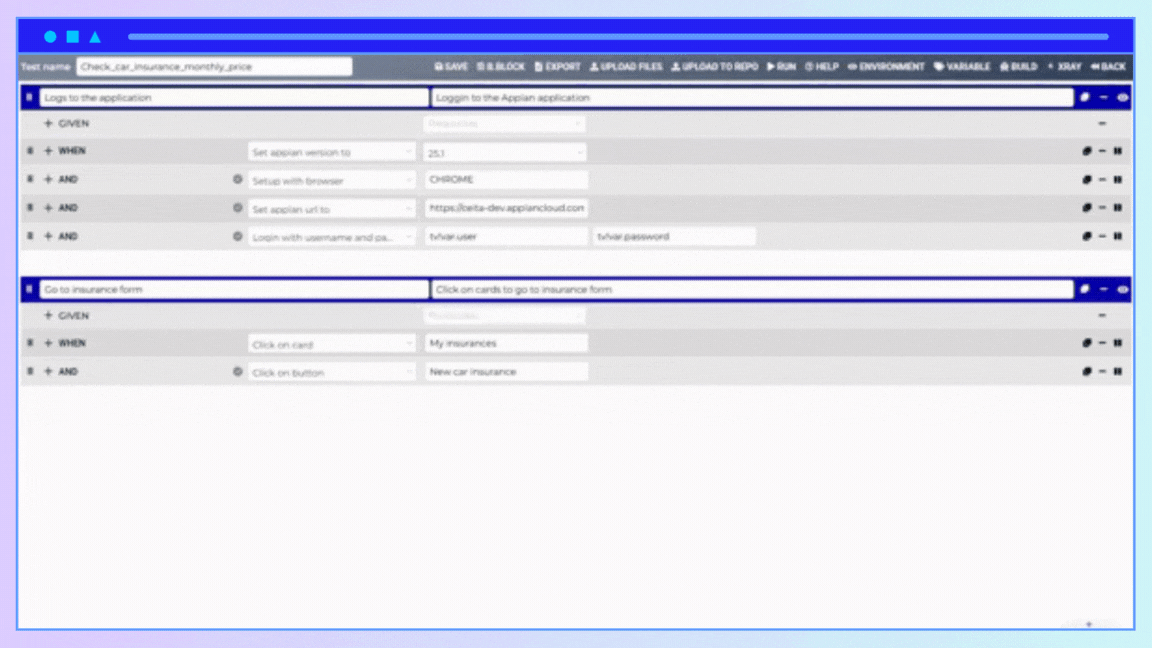Click Back to leave the editor

coord(1107,67)
